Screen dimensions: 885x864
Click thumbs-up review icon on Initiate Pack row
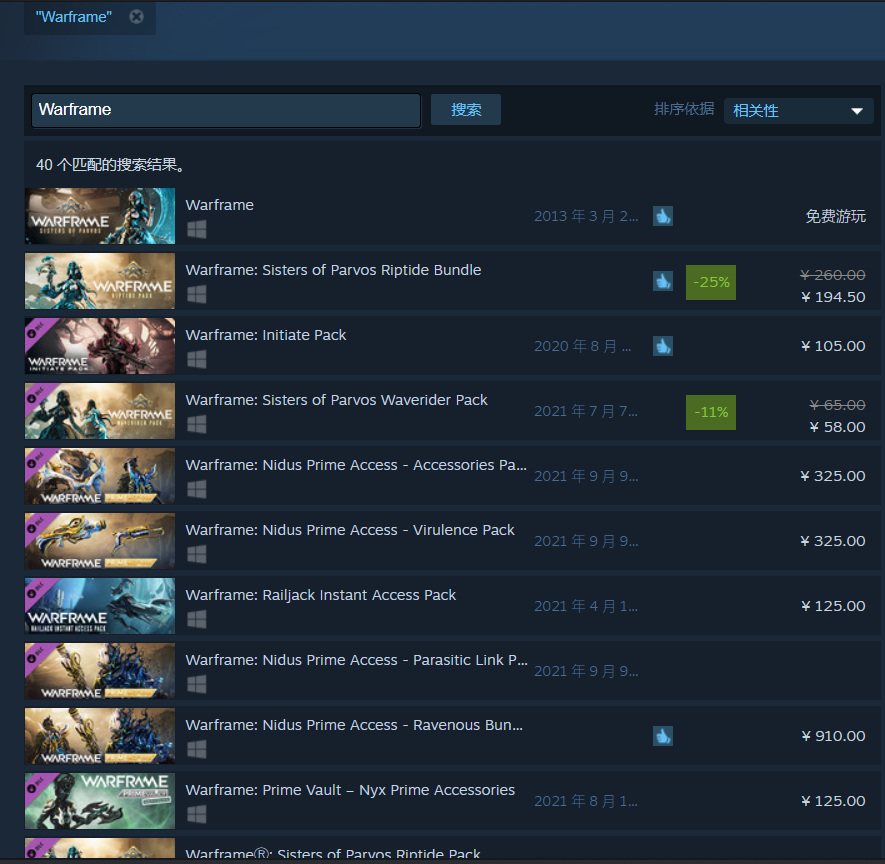pyautogui.click(x=663, y=346)
